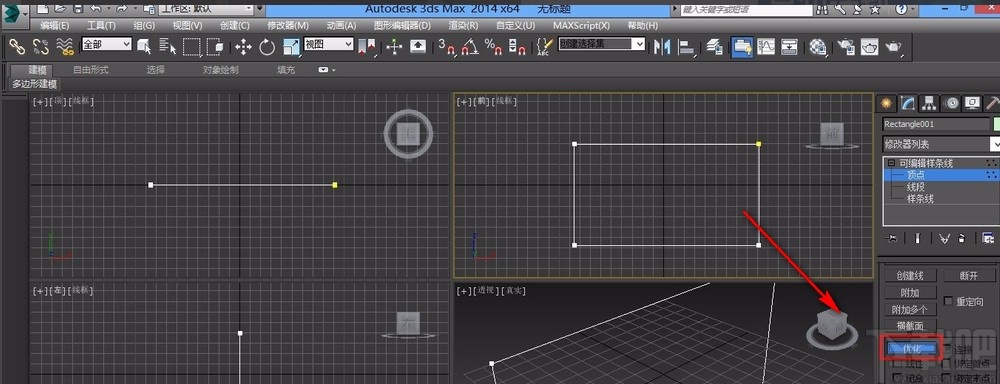Image resolution: width=1000 pixels, height=384 pixels.
Task: Switch to the Display command panel tab
Action: [972, 103]
